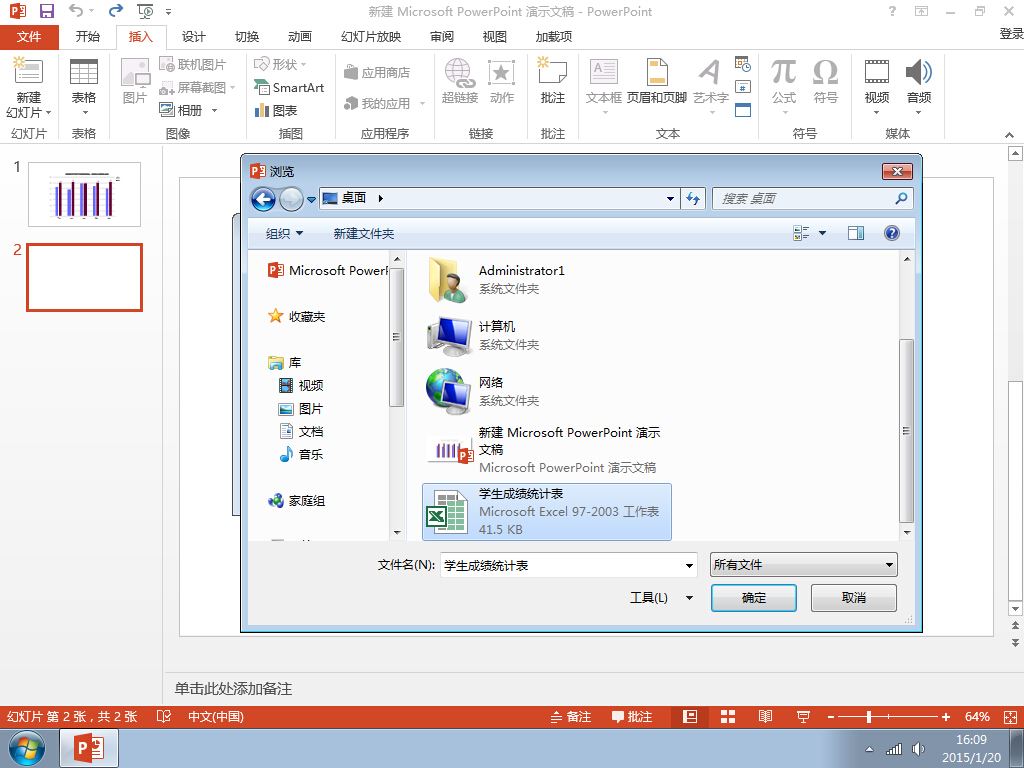Image resolution: width=1024 pixels, height=768 pixels.
Task: Select the 学生成绩统计表 Excel file
Action: (x=547, y=511)
